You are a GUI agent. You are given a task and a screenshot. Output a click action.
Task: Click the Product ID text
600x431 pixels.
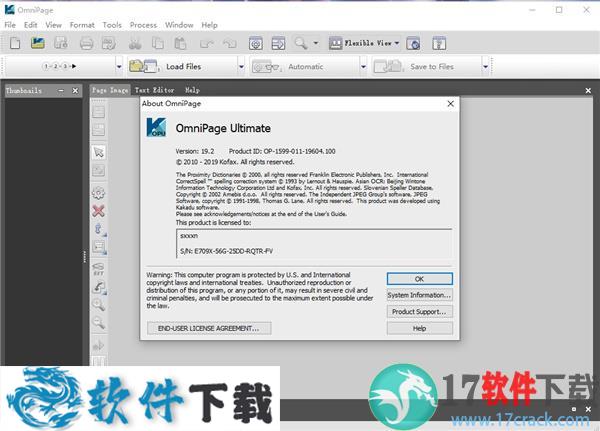click(x=282, y=151)
